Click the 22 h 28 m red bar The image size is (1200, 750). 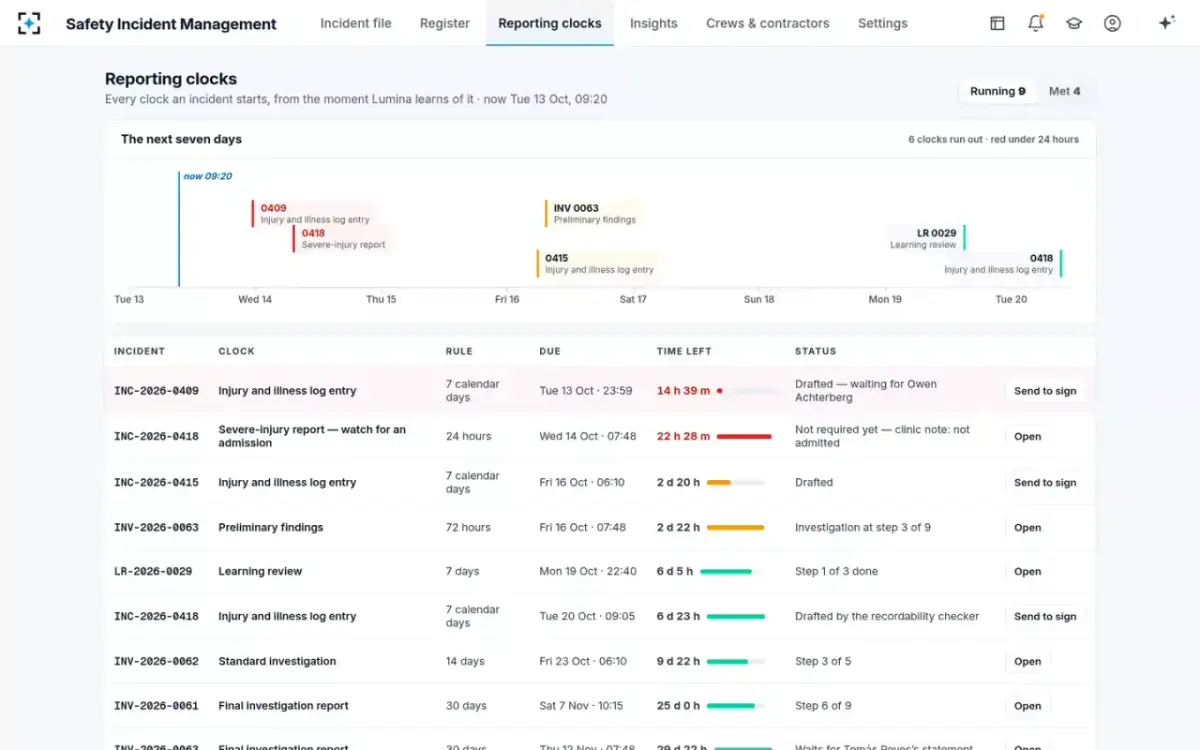[x=744, y=437]
